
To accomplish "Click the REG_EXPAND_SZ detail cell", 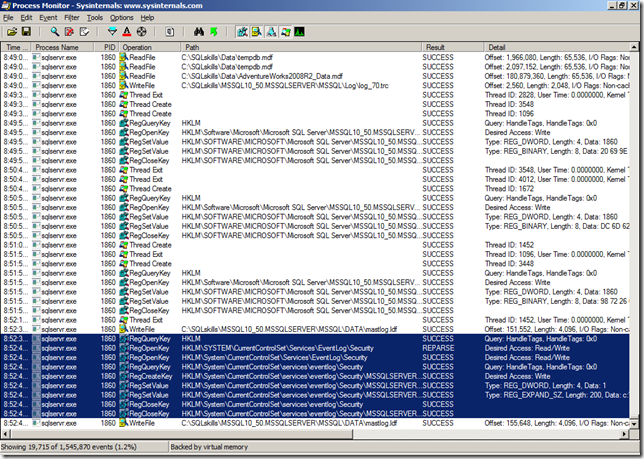I will pos(557,395).
